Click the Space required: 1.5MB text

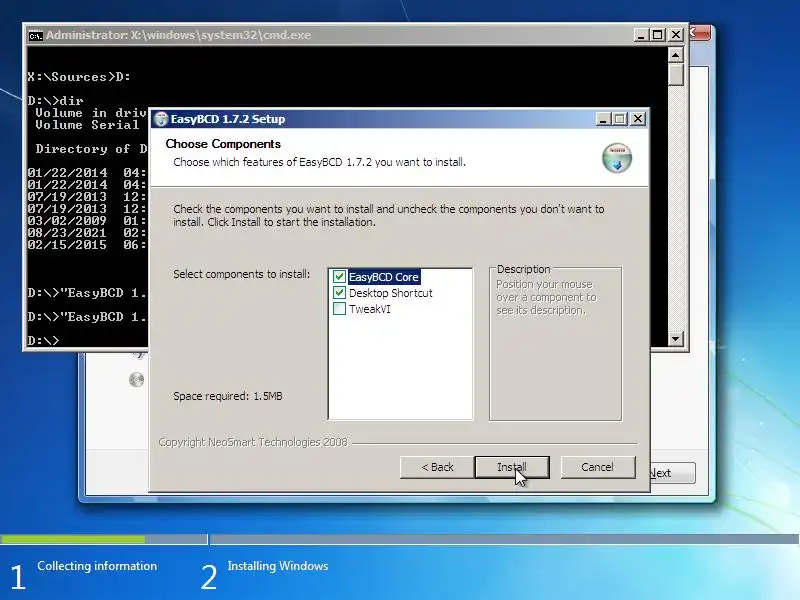click(x=228, y=396)
